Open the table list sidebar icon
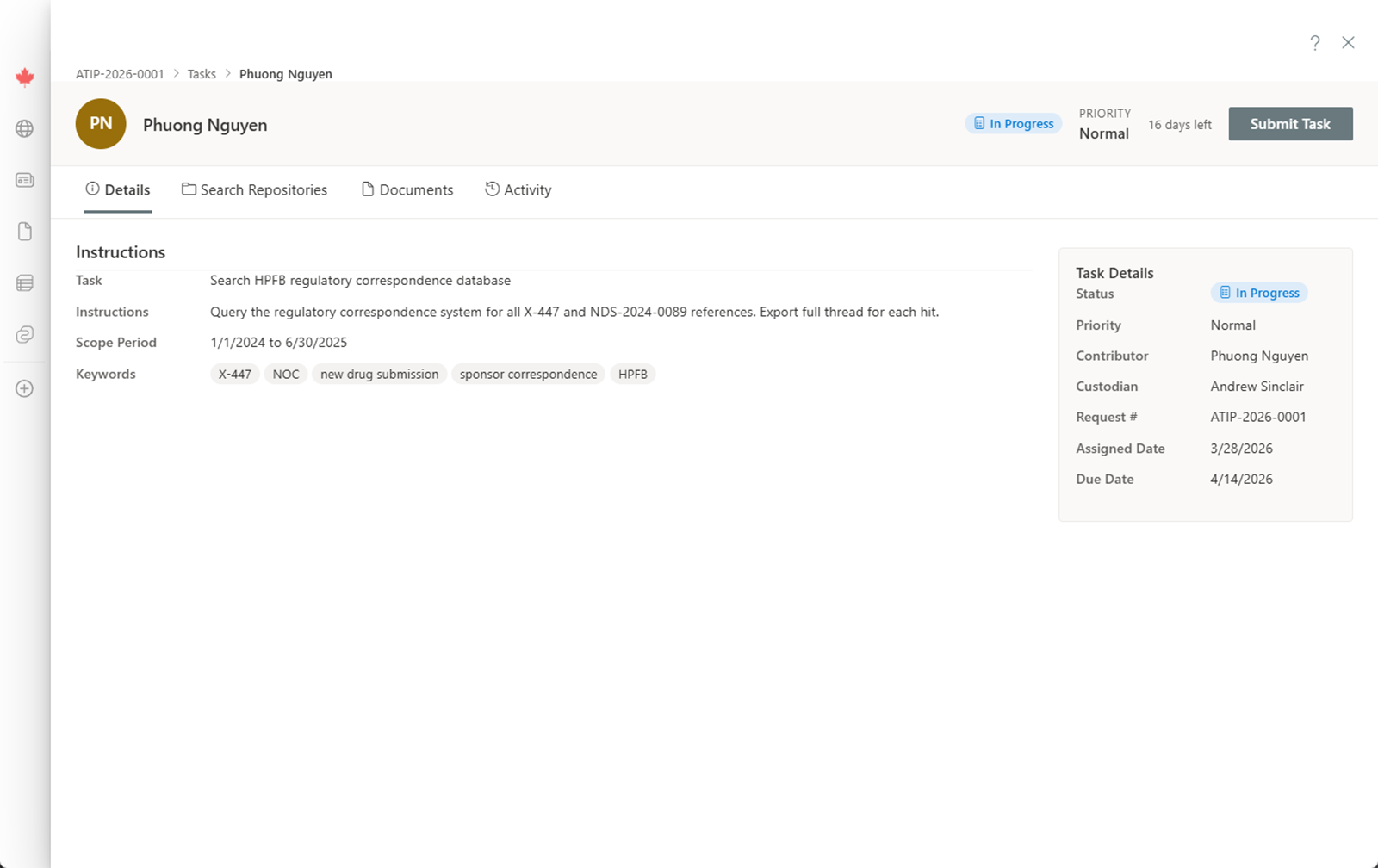This screenshot has width=1378, height=868. (25, 283)
